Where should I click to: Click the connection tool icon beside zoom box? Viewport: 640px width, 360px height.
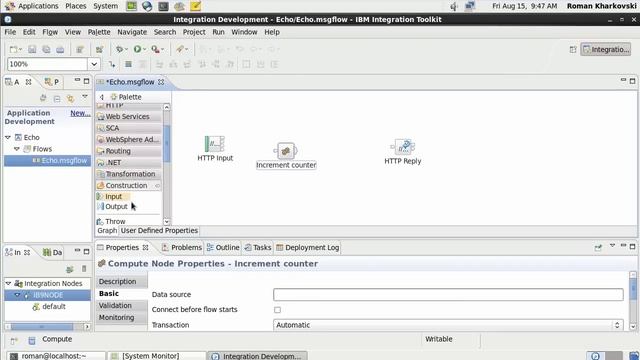click(112, 64)
